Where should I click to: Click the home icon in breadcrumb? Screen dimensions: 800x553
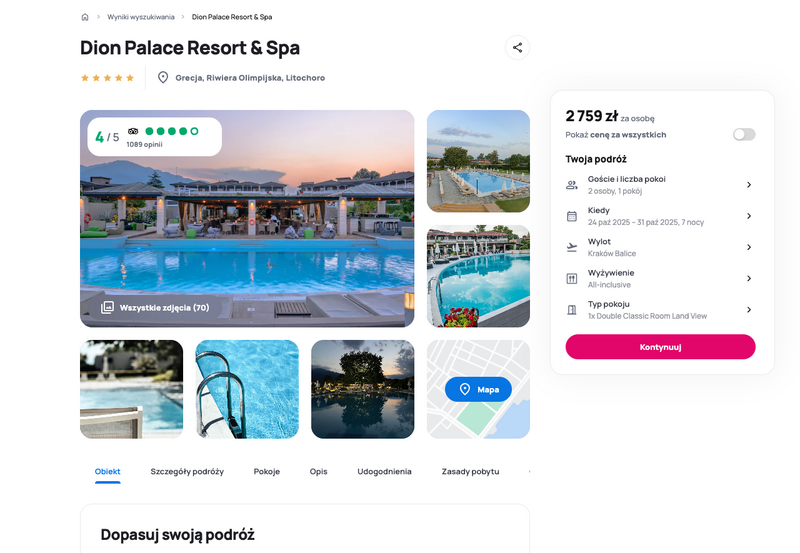click(85, 17)
